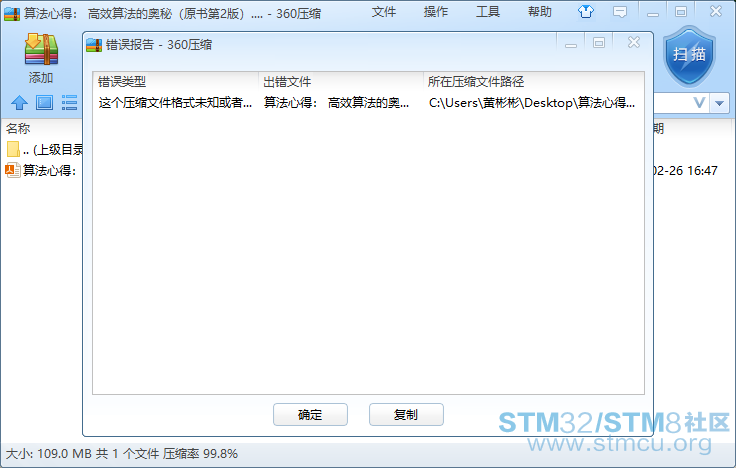Viewport: 736px width, 468px height.
Task: Open the 操作 menu
Action: point(436,12)
